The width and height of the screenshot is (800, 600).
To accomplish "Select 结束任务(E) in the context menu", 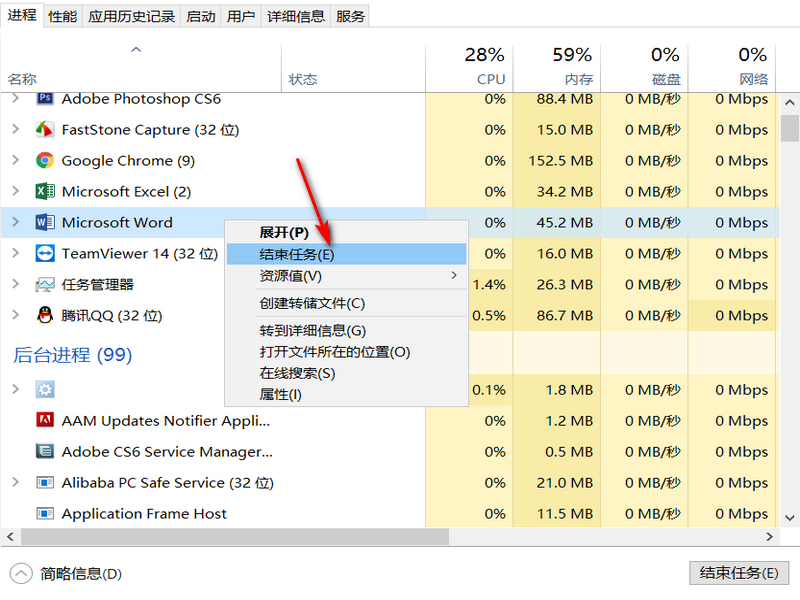I will [x=296, y=254].
